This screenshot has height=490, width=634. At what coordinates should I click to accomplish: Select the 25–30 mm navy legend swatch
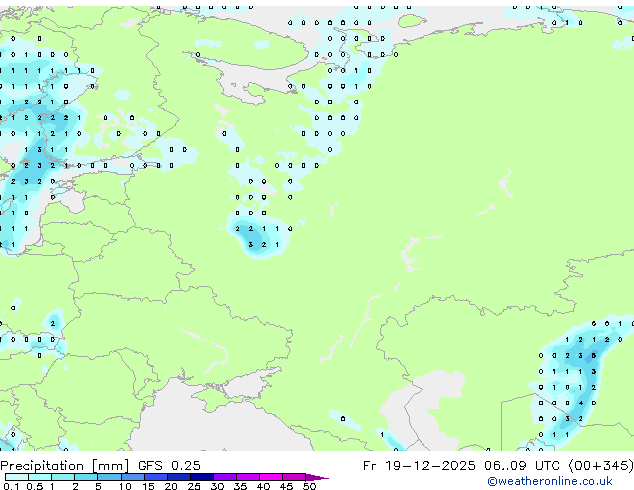click(x=202, y=477)
